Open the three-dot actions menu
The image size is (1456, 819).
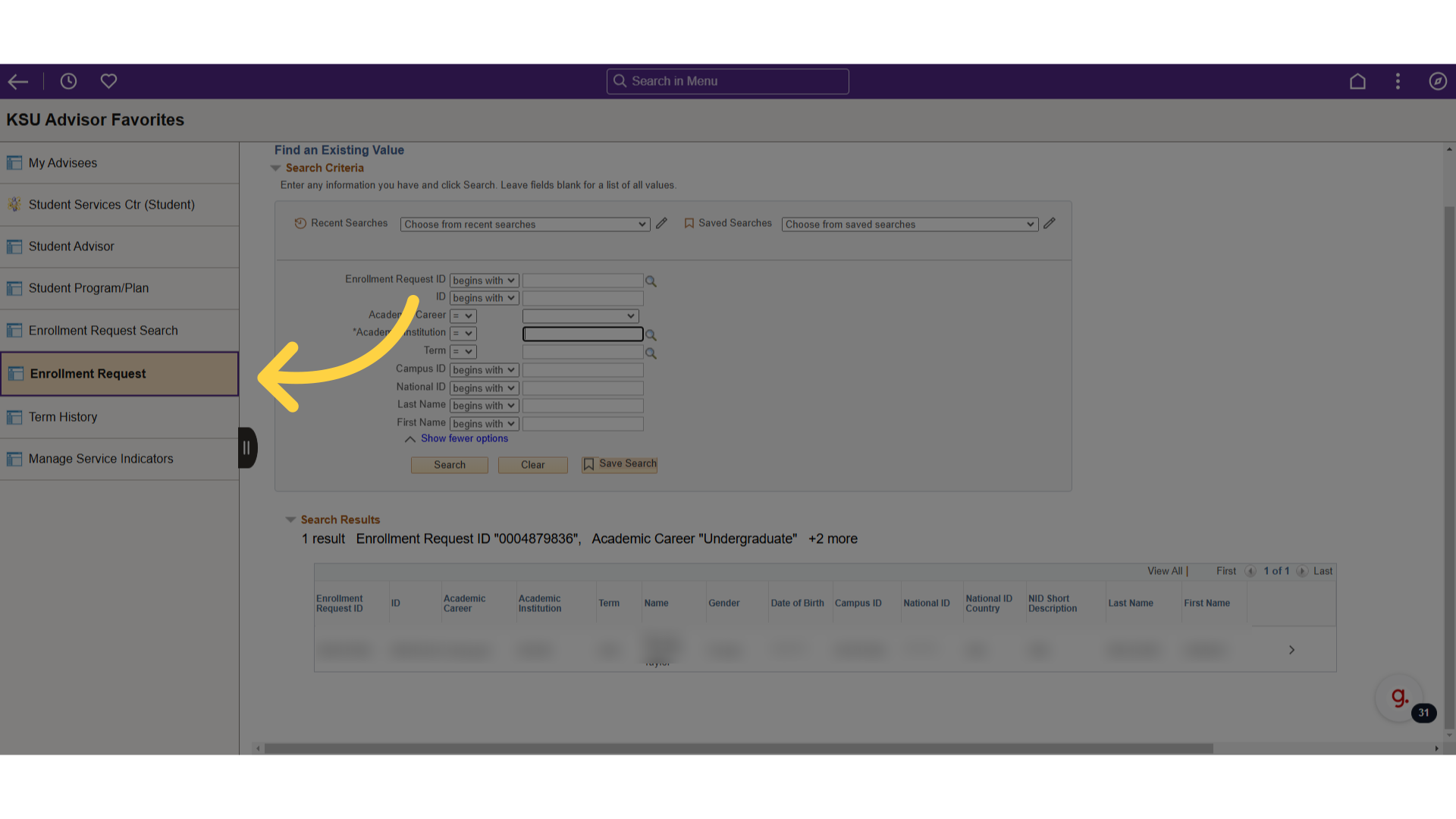[x=1398, y=81]
